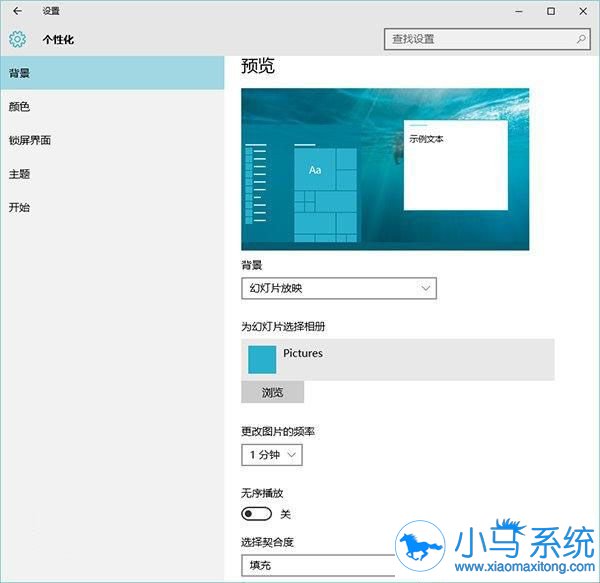Viewport: 600px width, 583px height.
Task: Click the 浏览 browse button
Action: click(272, 392)
